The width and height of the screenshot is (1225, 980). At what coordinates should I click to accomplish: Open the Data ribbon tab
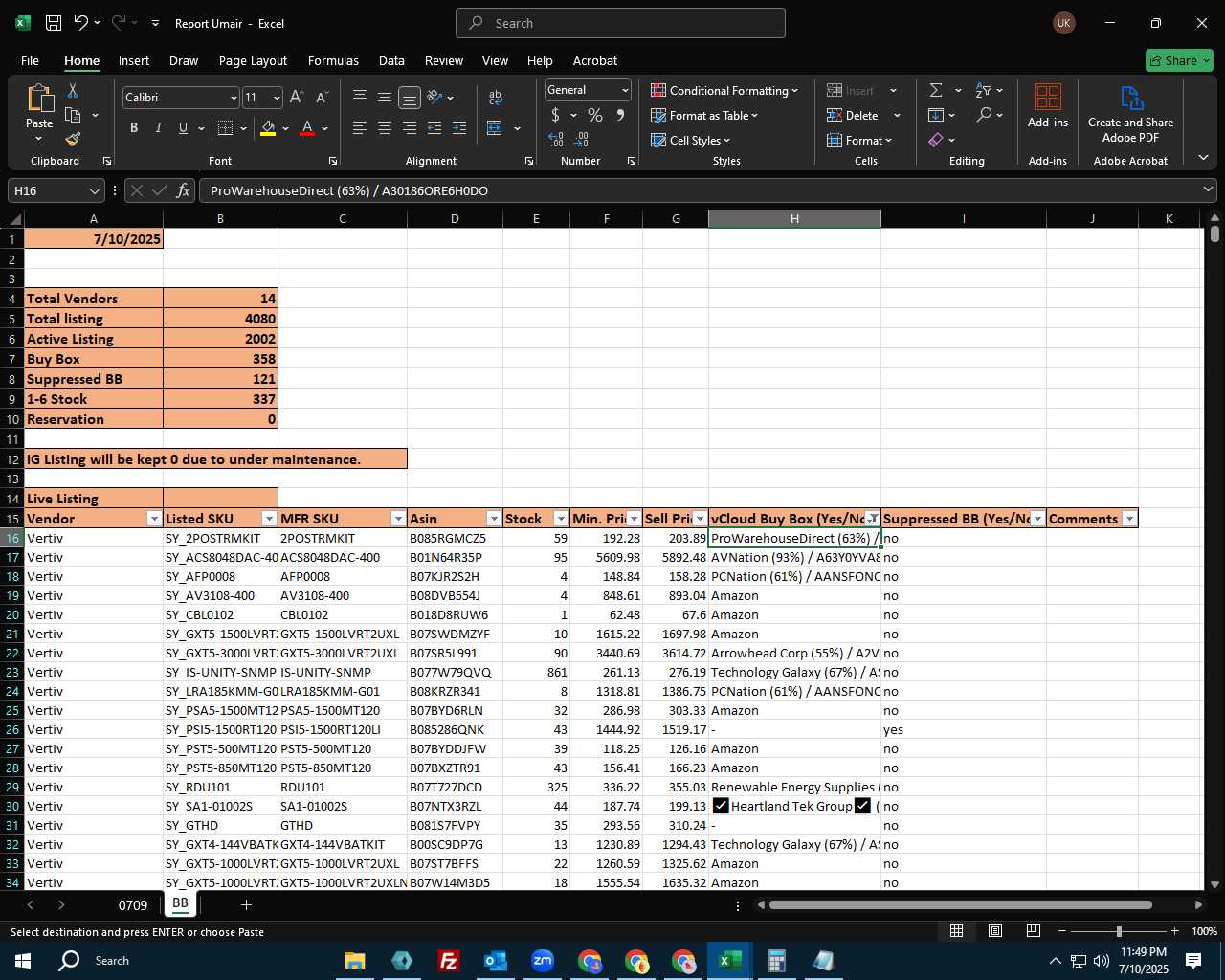pos(391,60)
